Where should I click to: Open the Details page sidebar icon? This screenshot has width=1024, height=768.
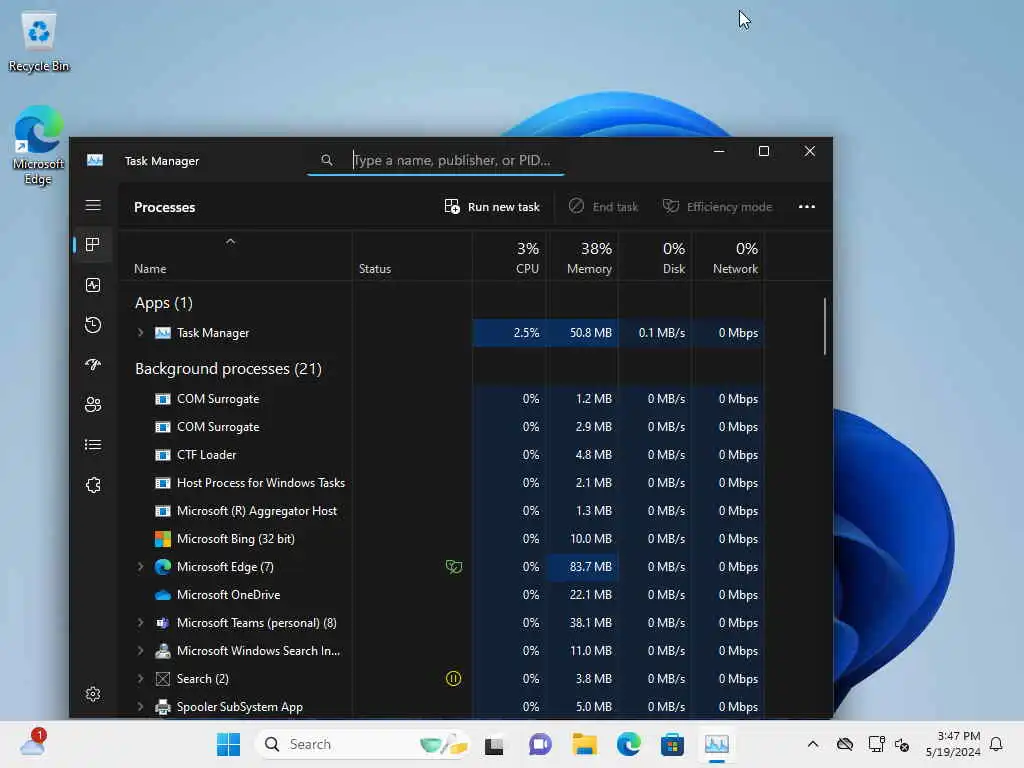93,445
